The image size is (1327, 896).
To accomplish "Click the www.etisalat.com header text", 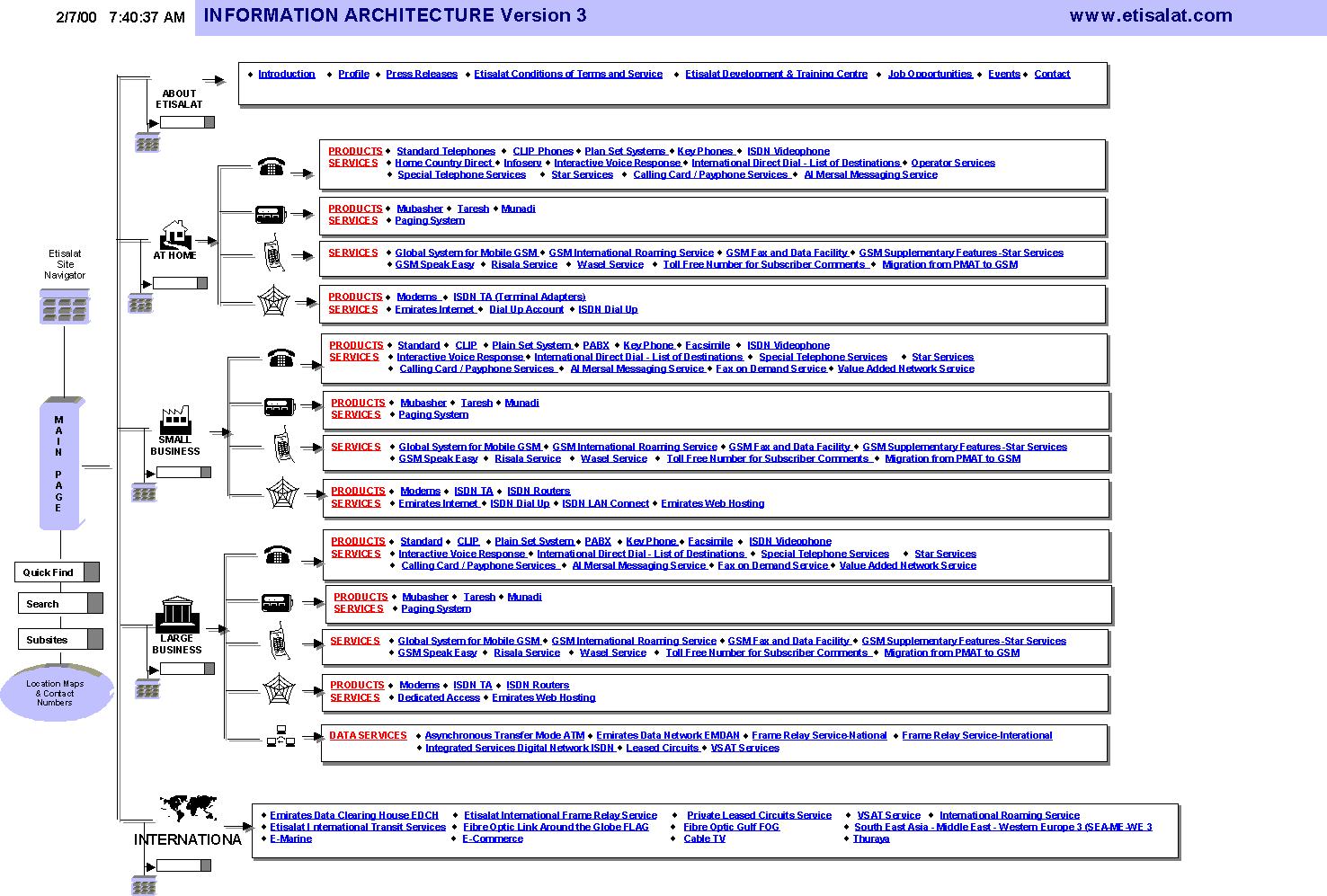I will pos(1150,15).
